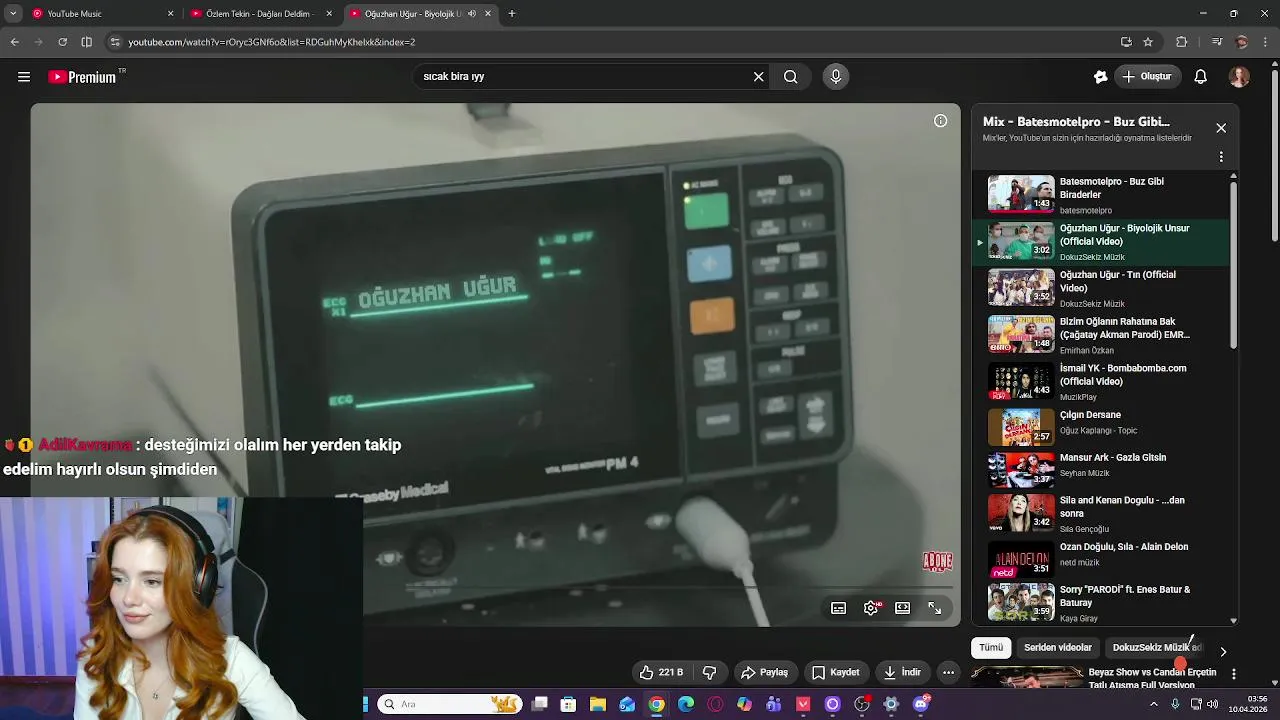Close the Mix playlist panel
1280x720 pixels.
(x=1221, y=128)
